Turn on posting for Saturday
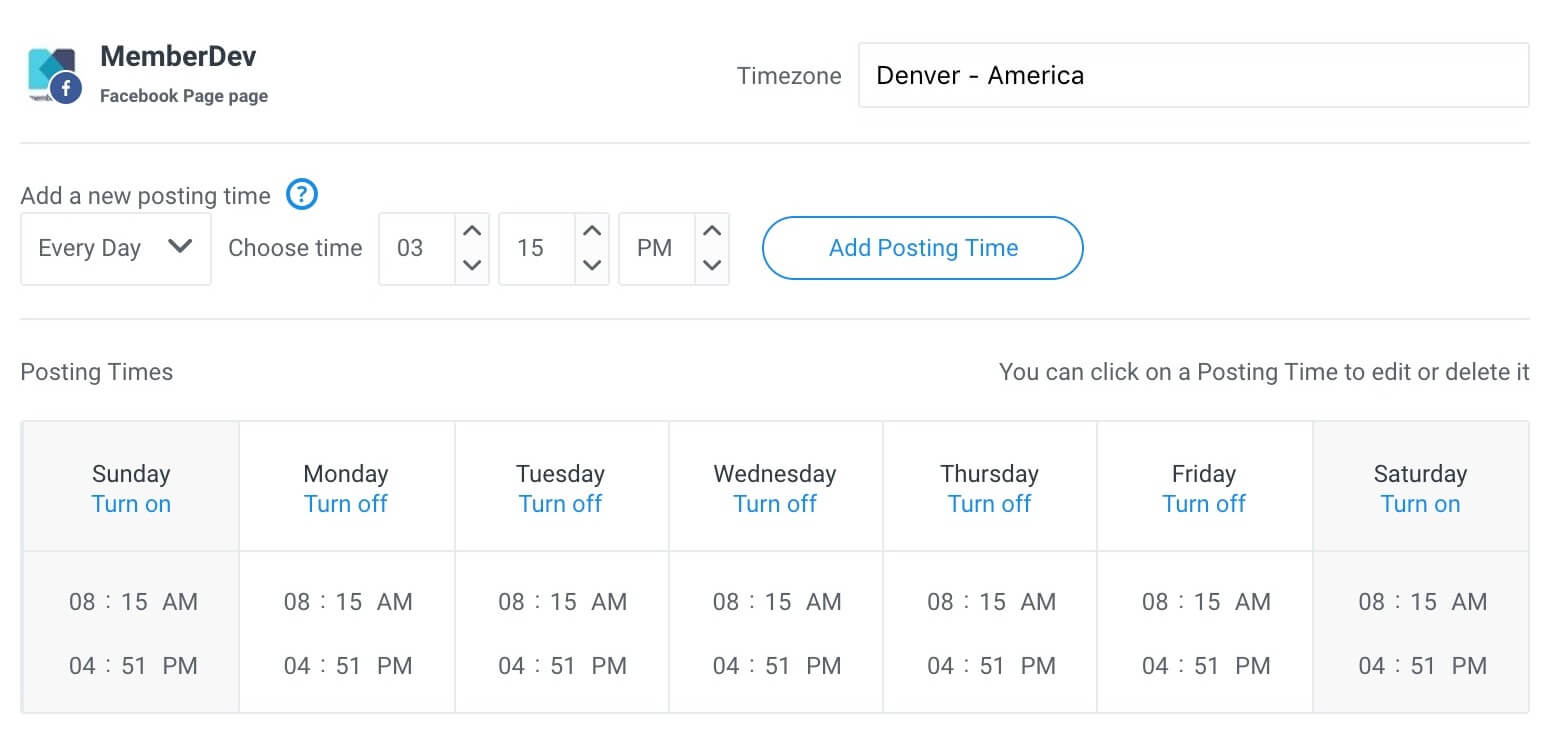 (x=1420, y=504)
